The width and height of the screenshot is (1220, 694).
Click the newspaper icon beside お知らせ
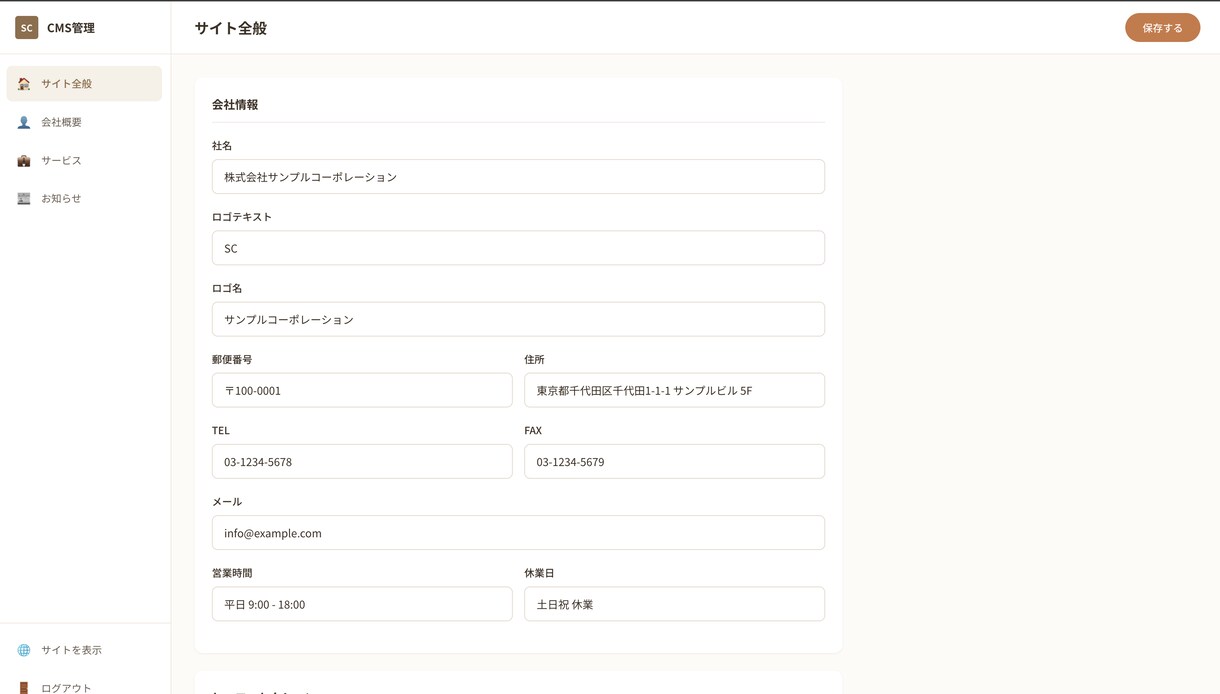point(24,198)
